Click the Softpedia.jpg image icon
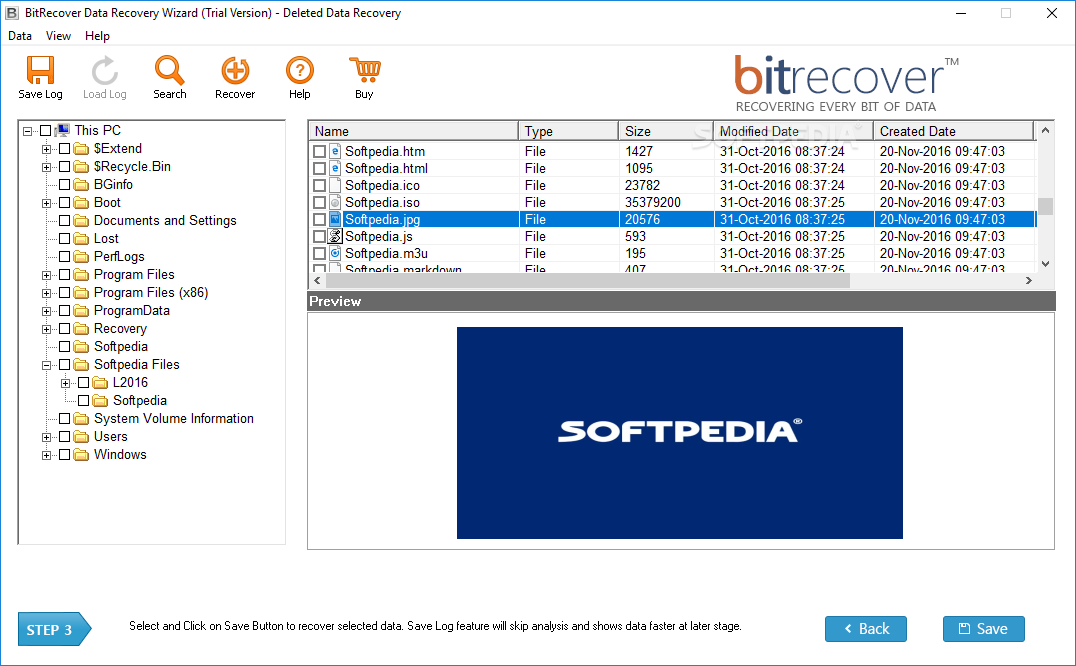 click(x=335, y=219)
